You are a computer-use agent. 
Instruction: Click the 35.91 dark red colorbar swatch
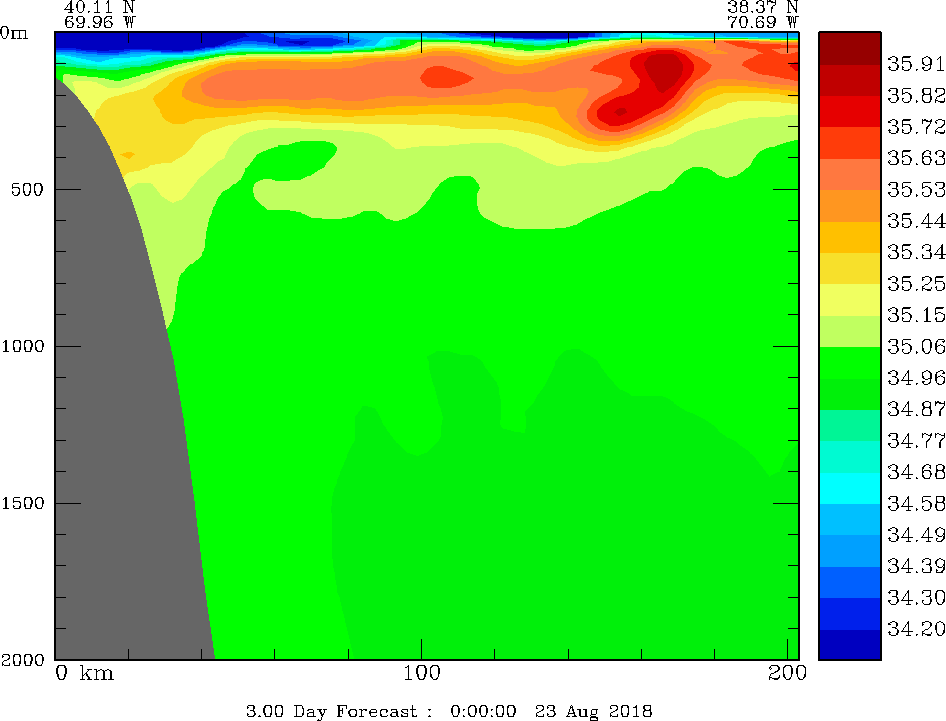[x=849, y=48]
